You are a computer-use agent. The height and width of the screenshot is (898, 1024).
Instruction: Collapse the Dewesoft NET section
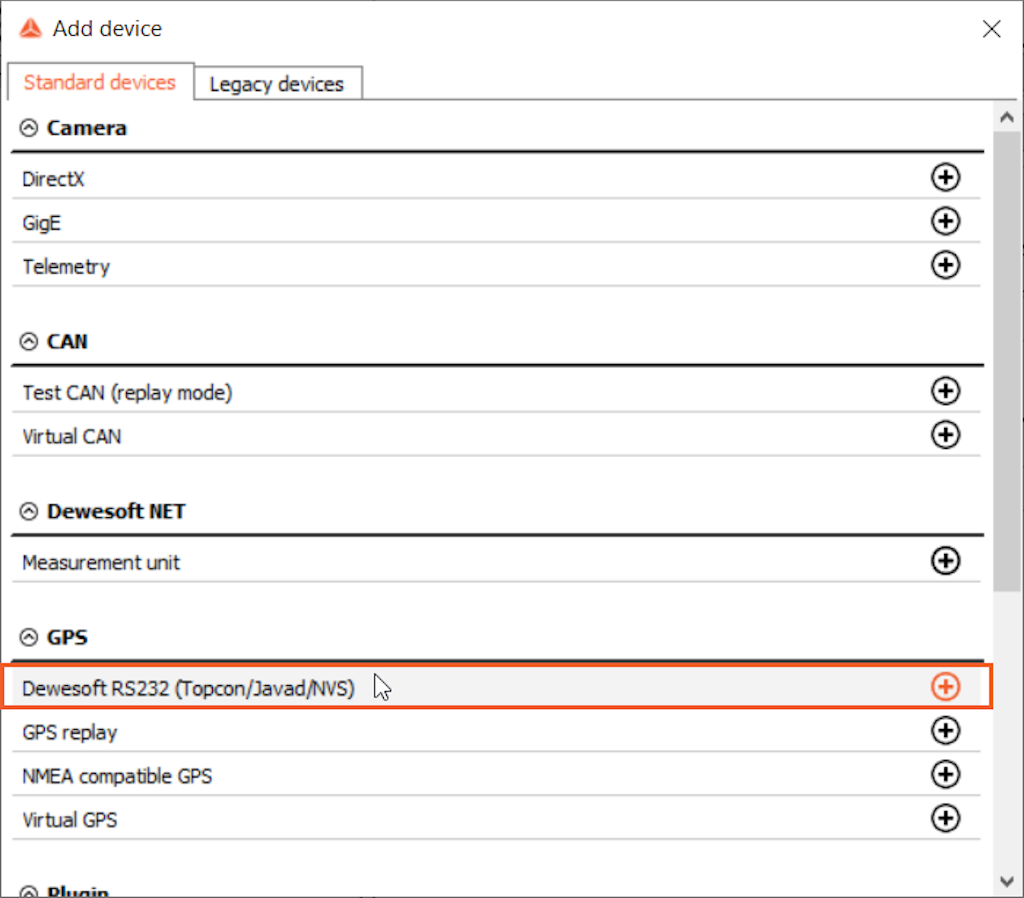click(29, 511)
